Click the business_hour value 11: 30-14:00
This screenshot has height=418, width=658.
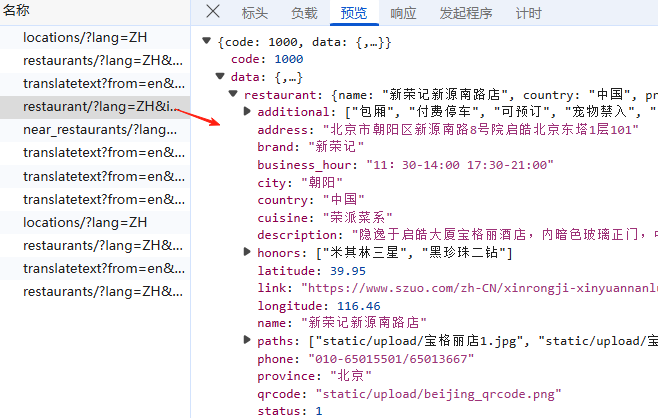460,165
